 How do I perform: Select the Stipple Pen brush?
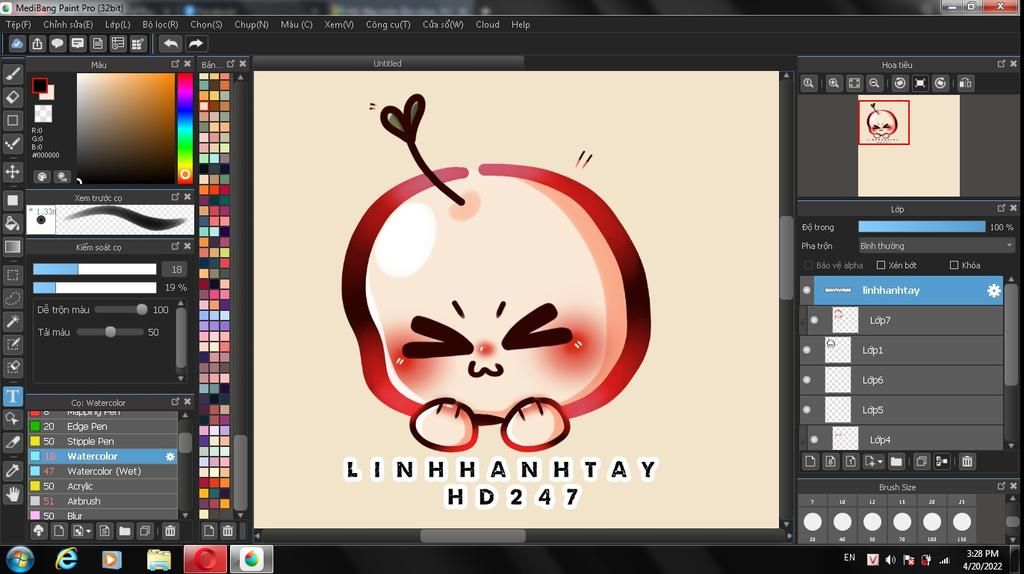click(x=102, y=441)
